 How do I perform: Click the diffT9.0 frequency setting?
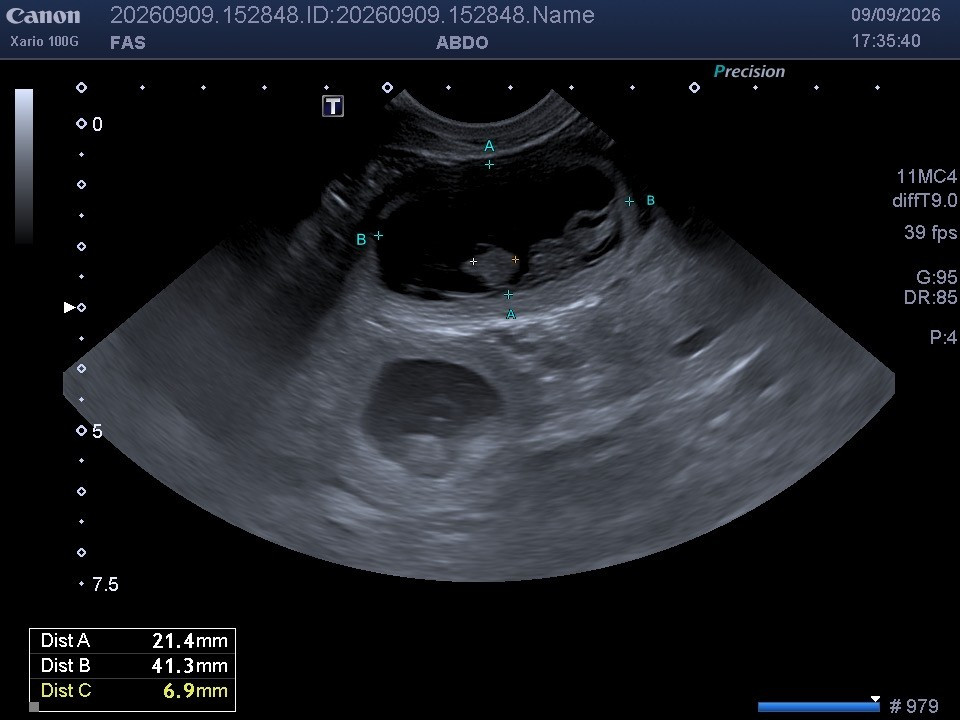(x=924, y=200)
